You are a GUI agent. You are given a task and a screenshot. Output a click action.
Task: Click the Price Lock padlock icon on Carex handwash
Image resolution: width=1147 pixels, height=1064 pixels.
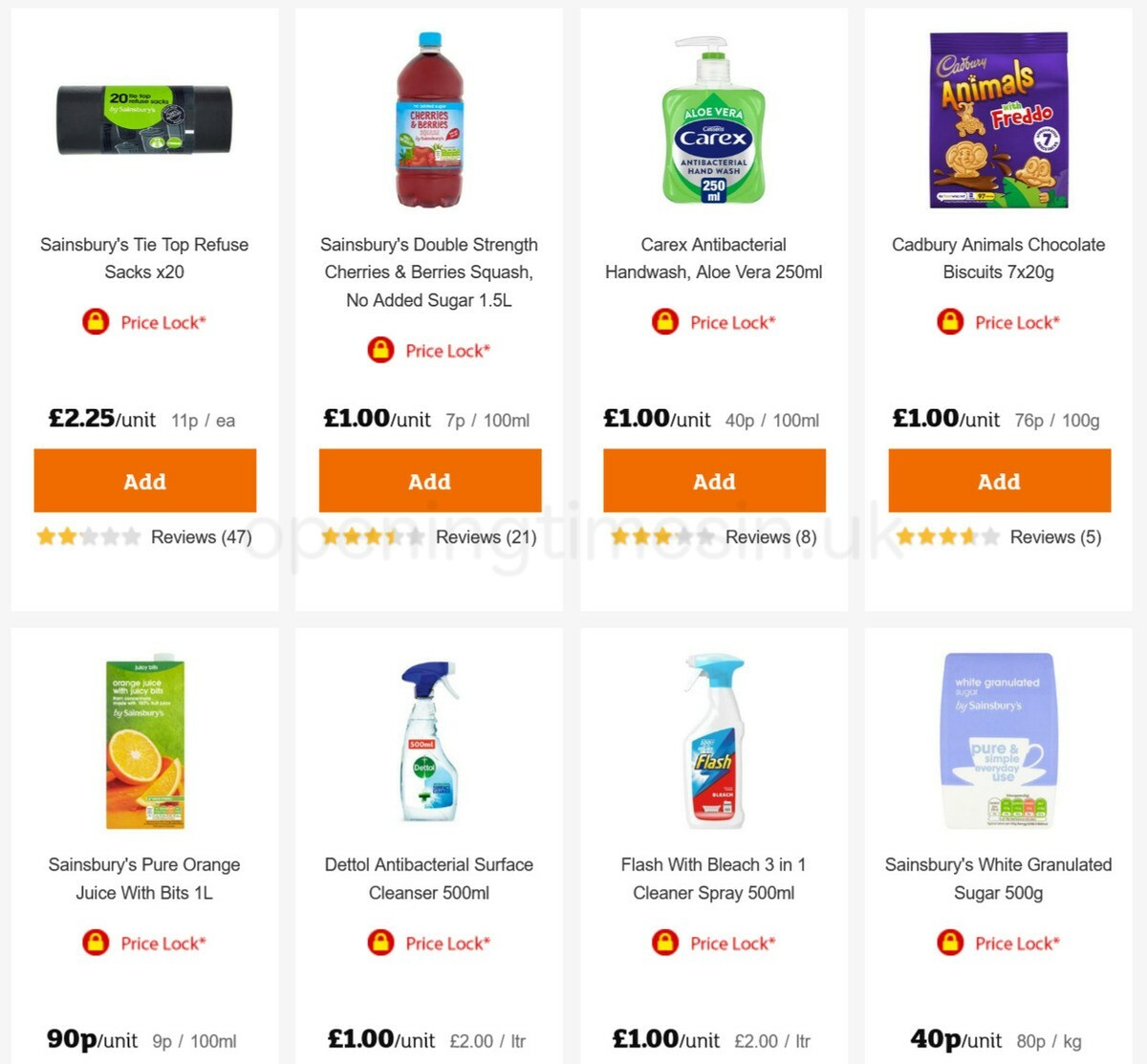pos(666,322)
